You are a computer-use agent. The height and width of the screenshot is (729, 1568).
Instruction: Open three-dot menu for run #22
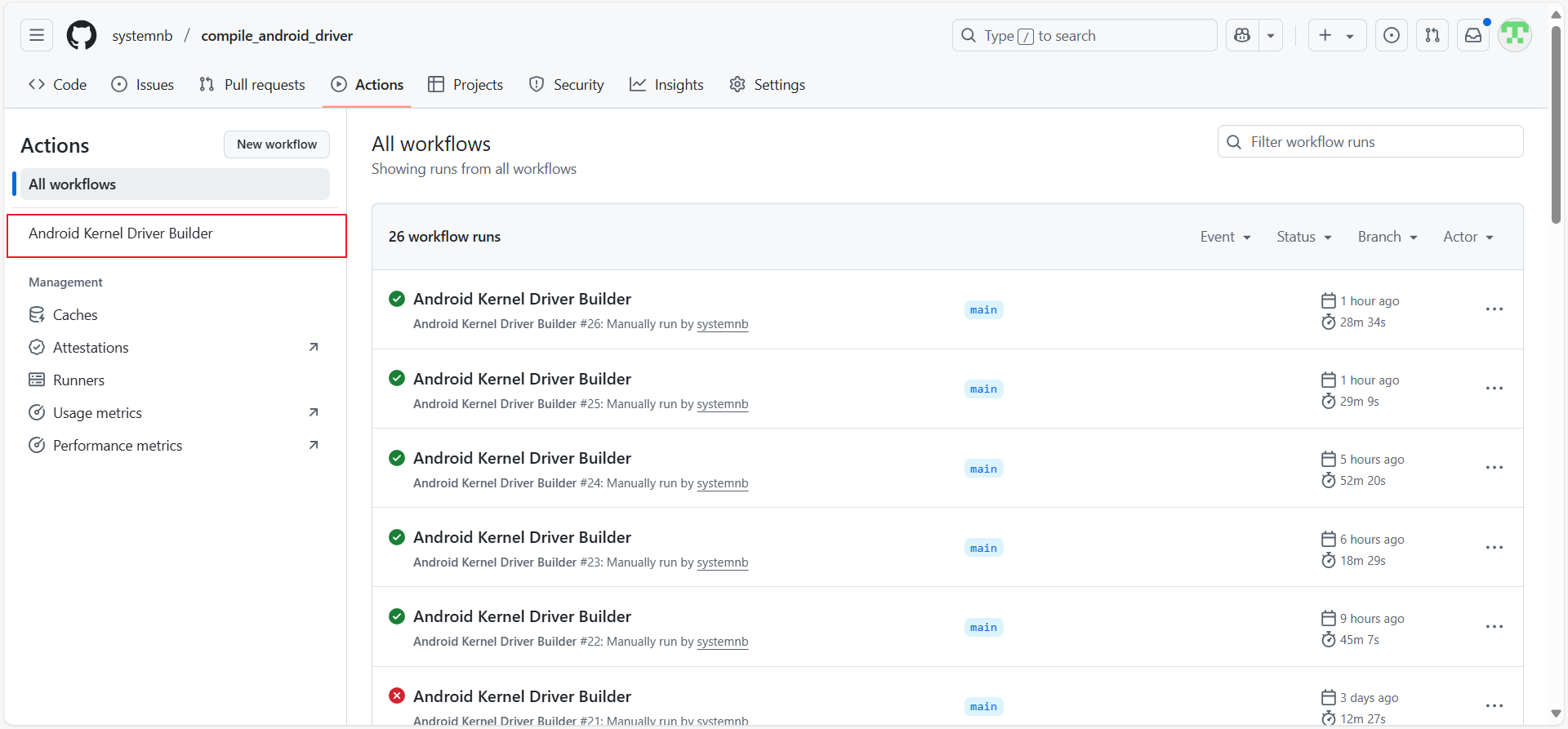click(x=1494, y=627)
